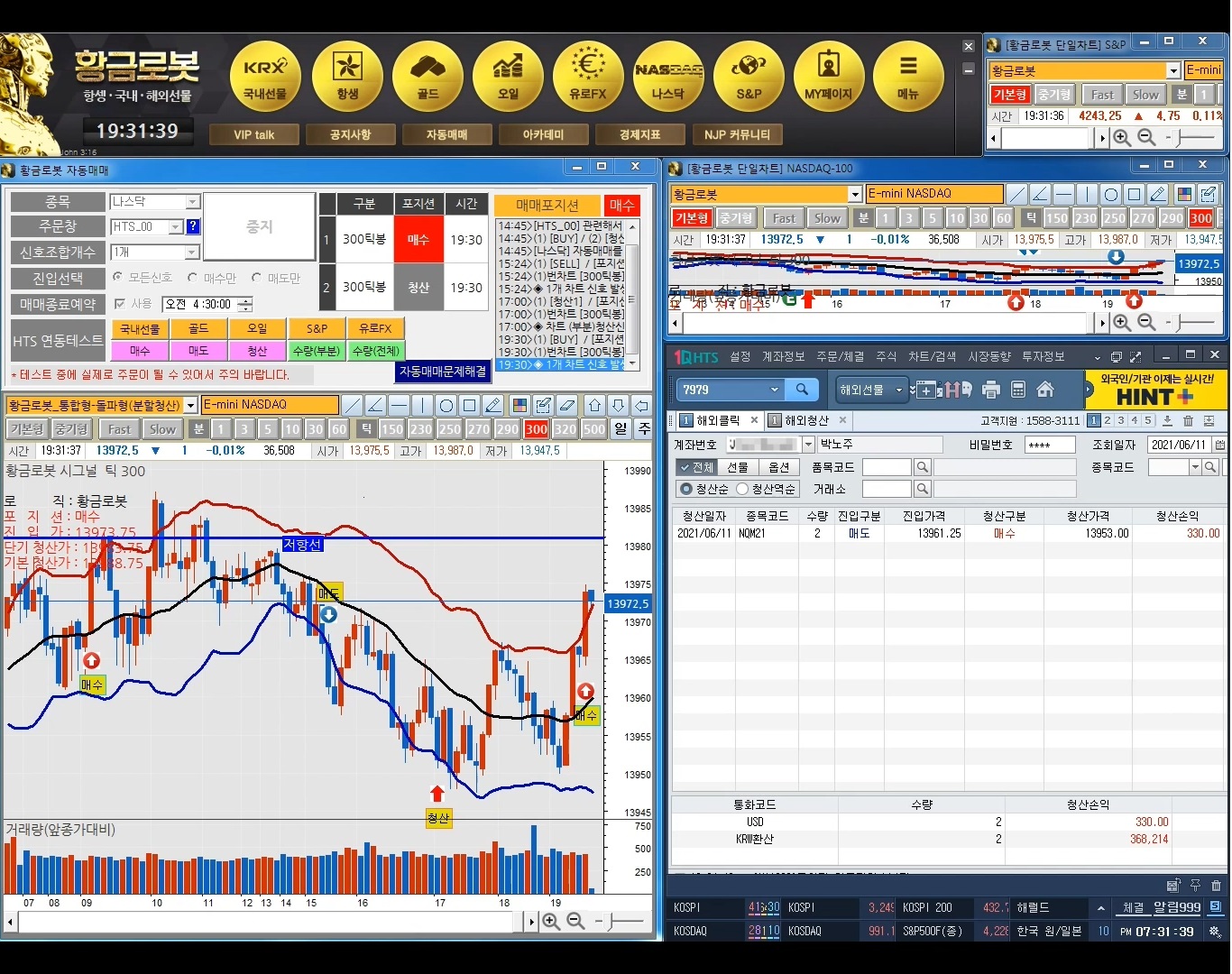Toggle 사용 checkbox for 매매종료예약
Screen dimensions: 1232x974
[x=120, y=304]
